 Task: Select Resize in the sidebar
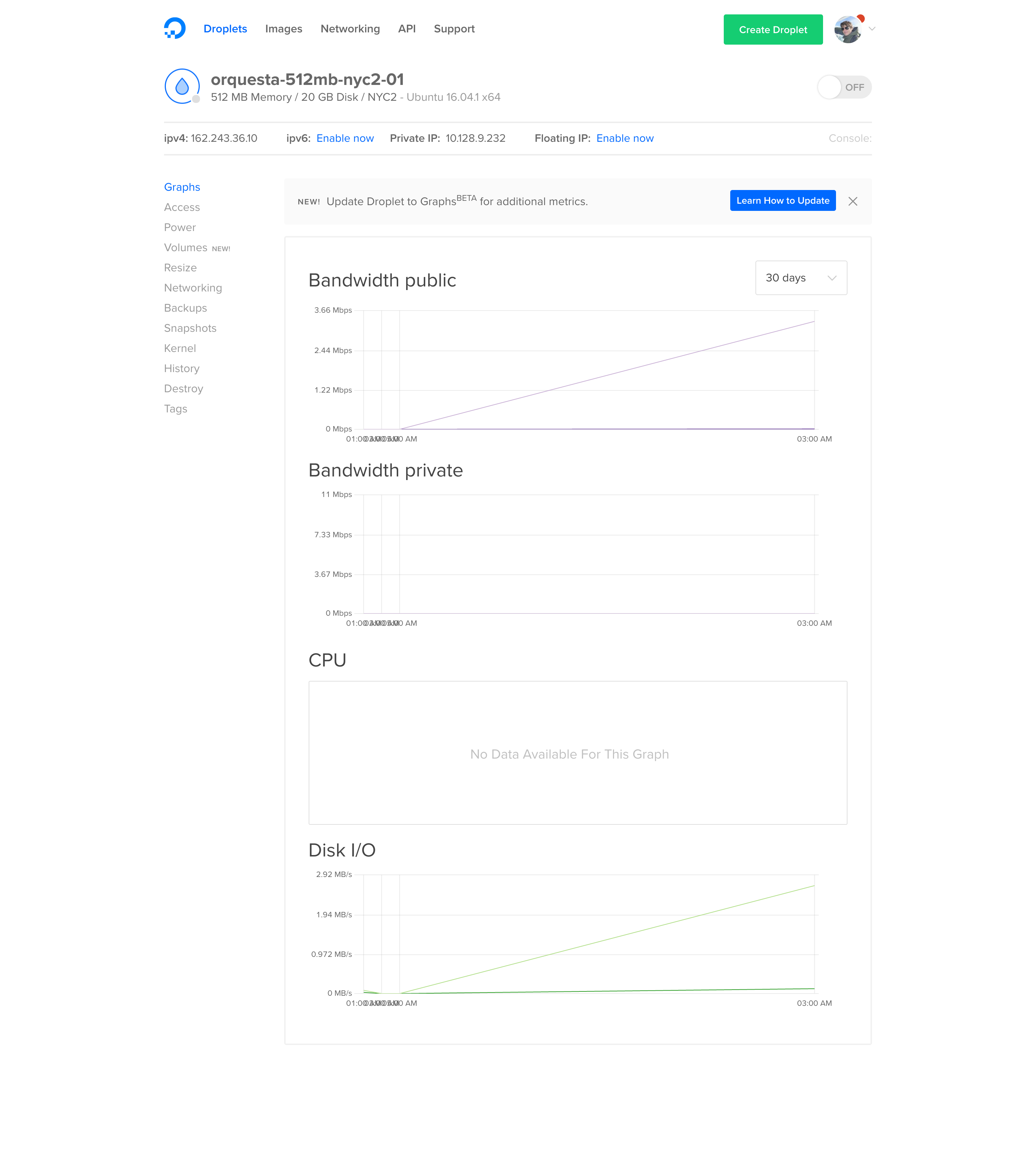pyautogui.click(x=181, y=268)
